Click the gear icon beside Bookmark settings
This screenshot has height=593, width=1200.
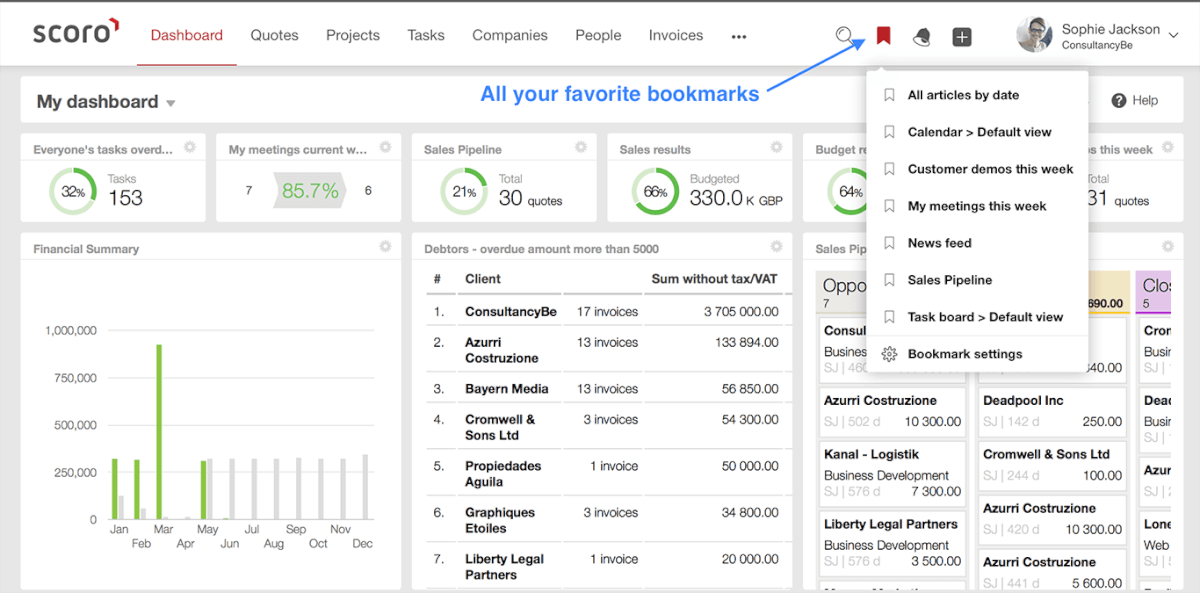coord(889,354)
